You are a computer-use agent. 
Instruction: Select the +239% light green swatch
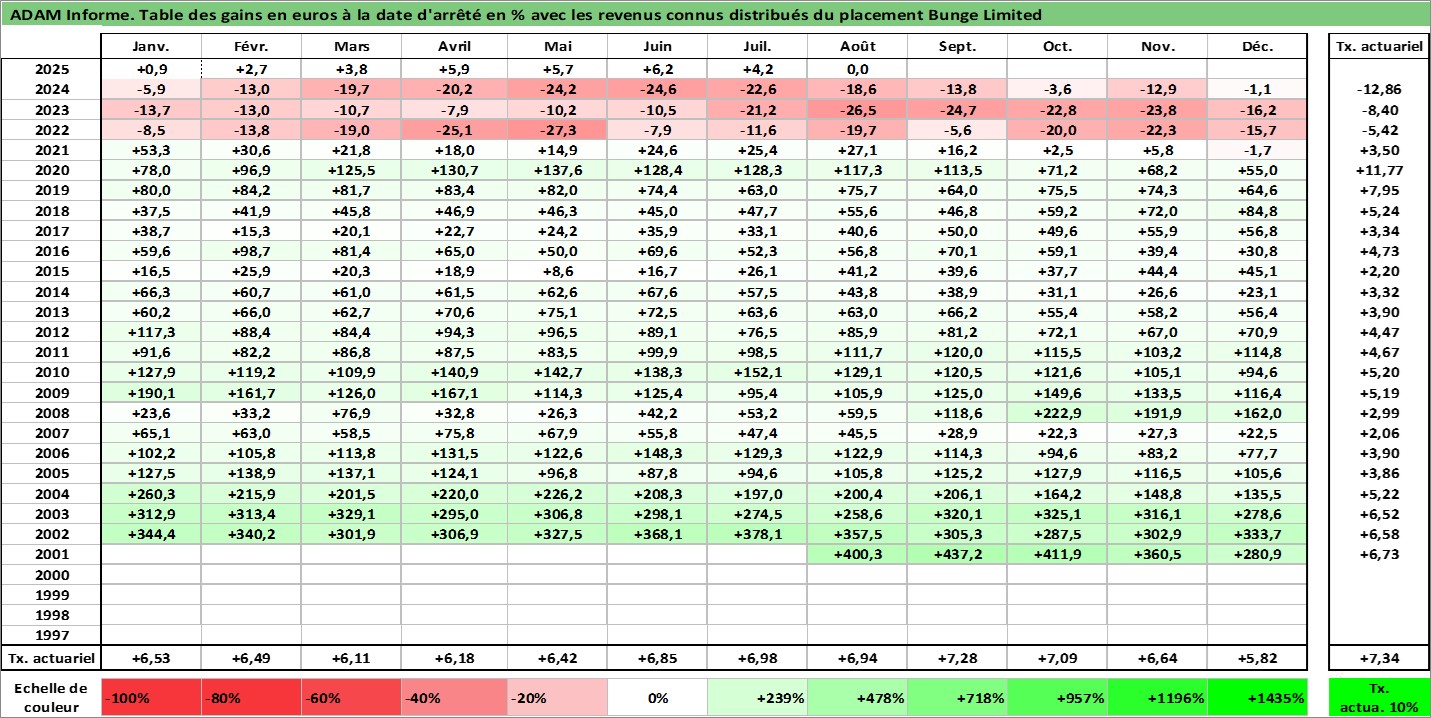[x=757, y=698]
